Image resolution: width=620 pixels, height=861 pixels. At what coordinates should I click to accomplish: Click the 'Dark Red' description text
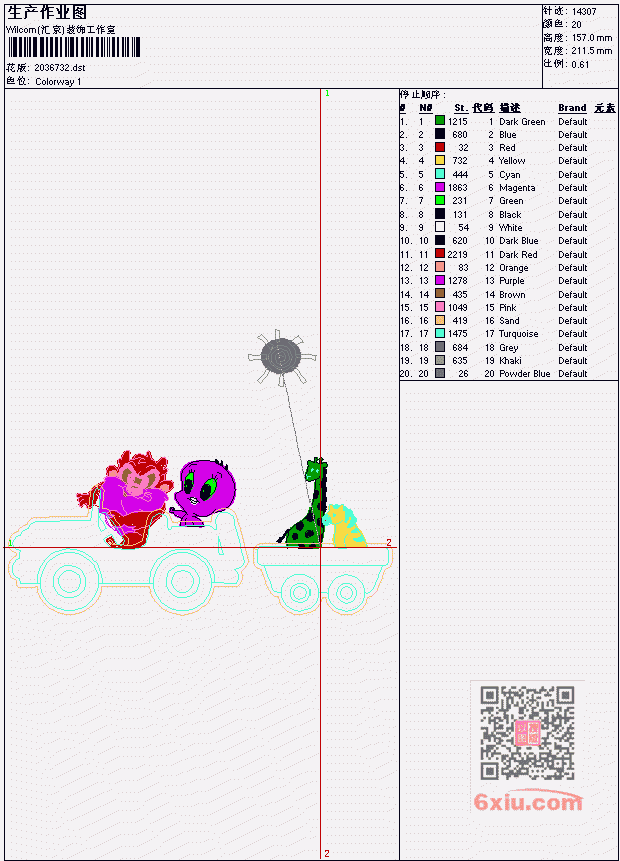pyautogui.click(x=518, y=255)
